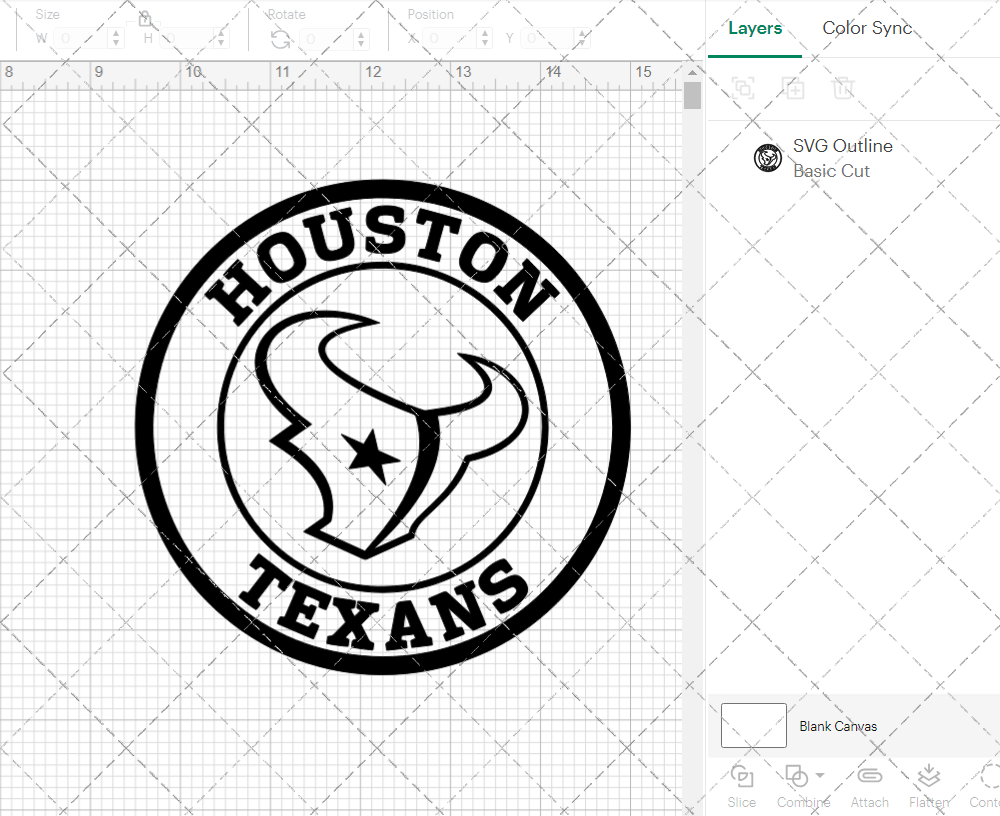Select the Combine tool
1000x816 pixels.
point(797,785)
